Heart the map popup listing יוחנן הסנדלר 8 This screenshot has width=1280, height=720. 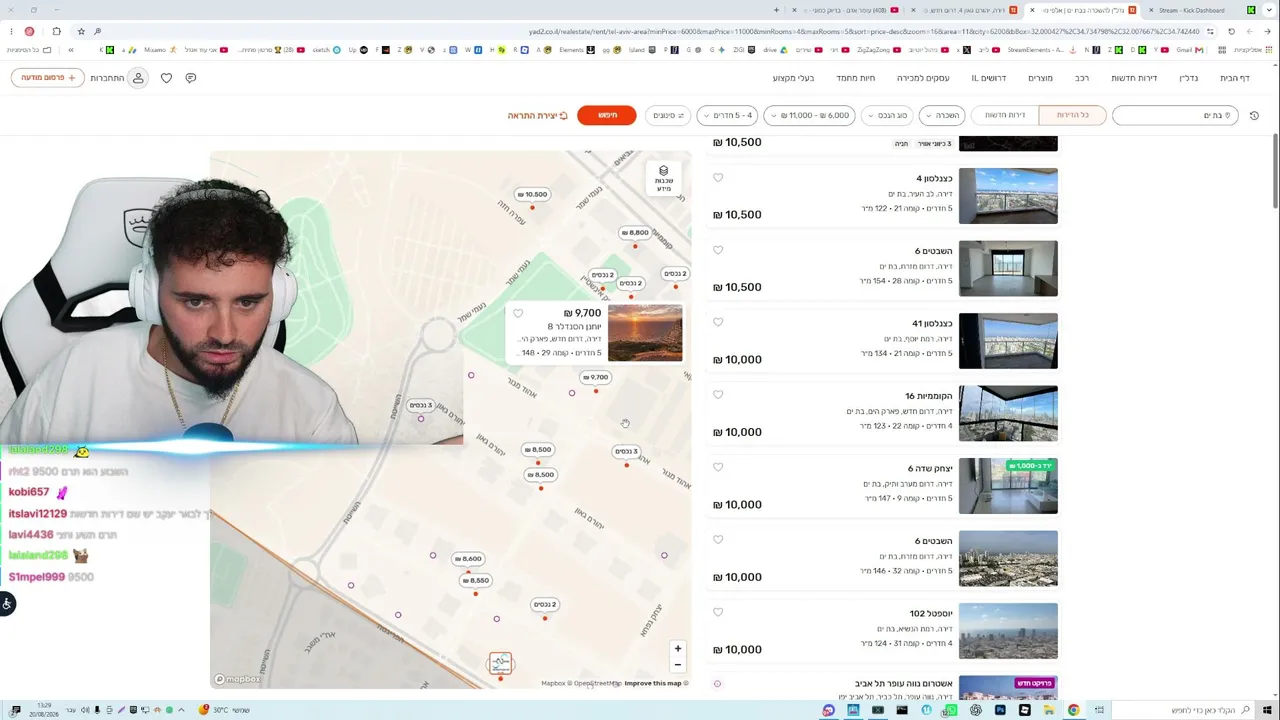point(518,314)
